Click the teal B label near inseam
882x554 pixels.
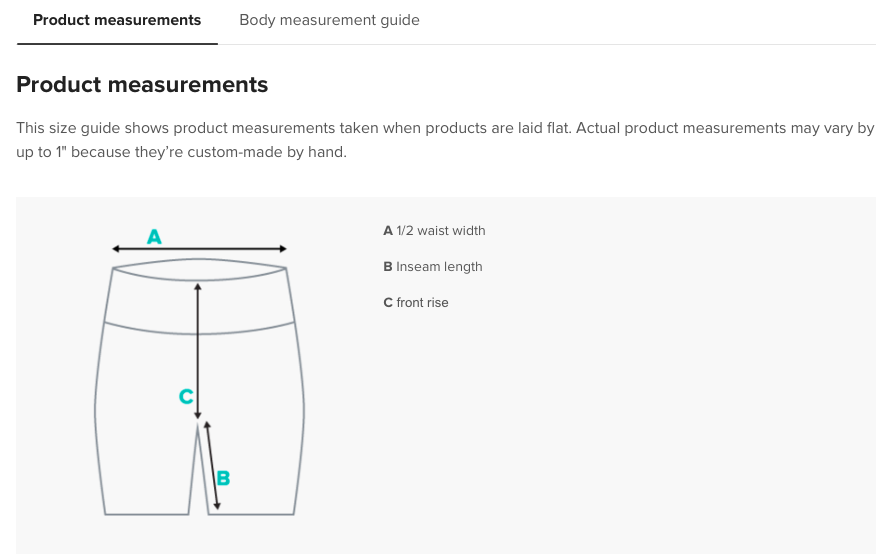point(223,478)
